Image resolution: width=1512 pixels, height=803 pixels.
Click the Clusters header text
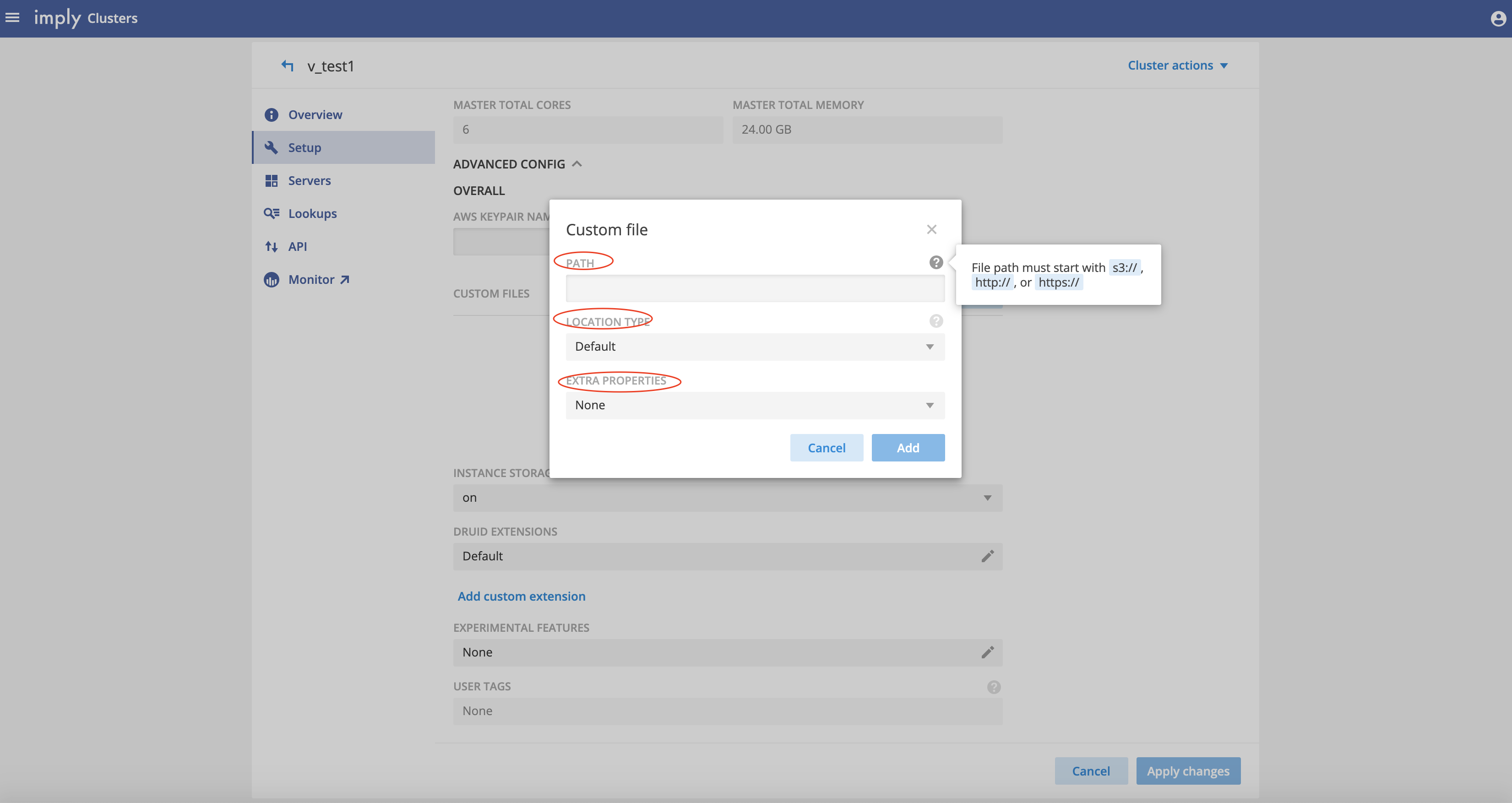click(x=112, y=18)
